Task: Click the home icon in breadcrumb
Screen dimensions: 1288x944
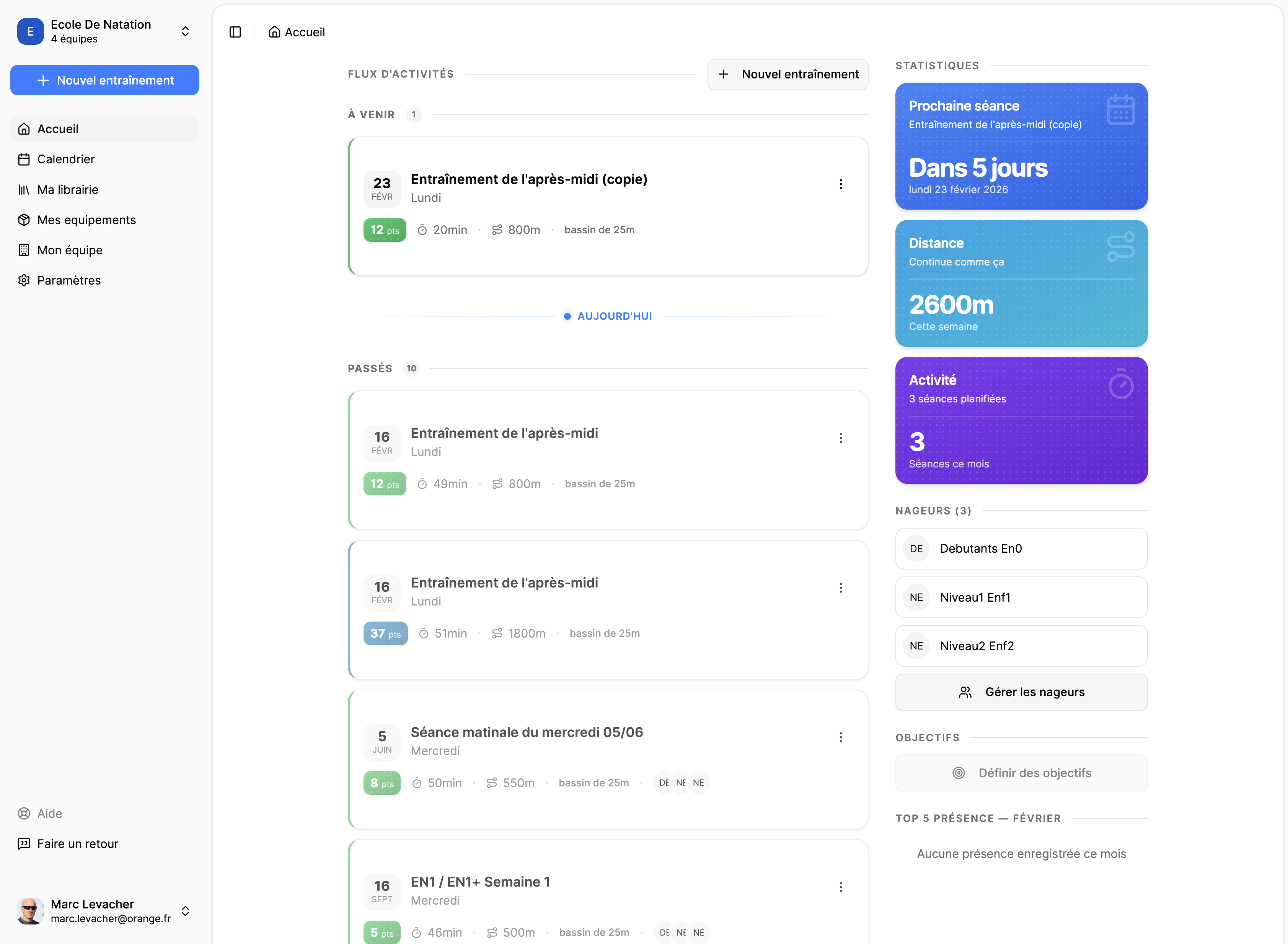Action: [274, 32]
